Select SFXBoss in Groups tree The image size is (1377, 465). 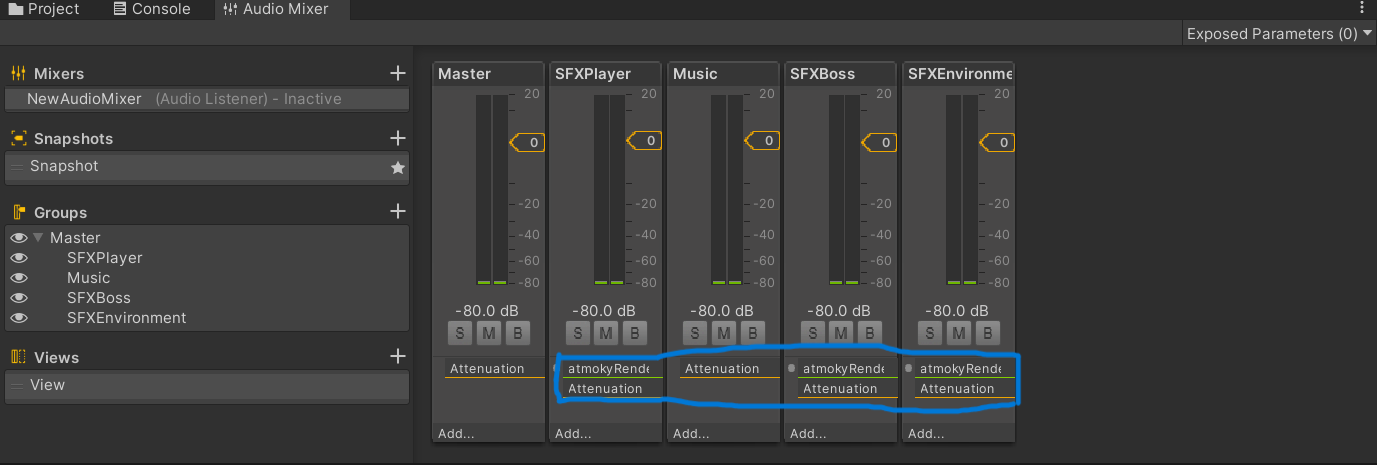[x=99, y=298]
